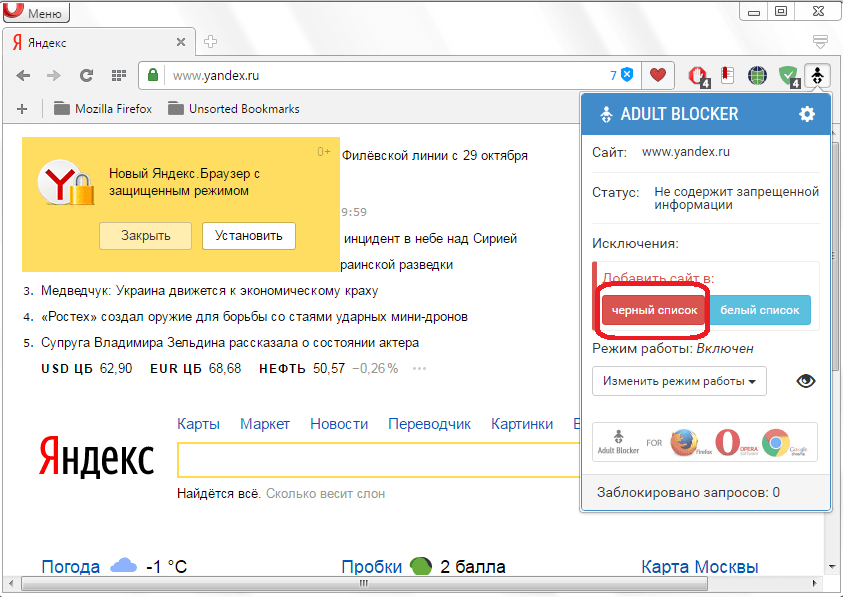This screenshot has height=597, width=843.
Task: Click the green traffic indicator icon
Action: tap(421, 566)
